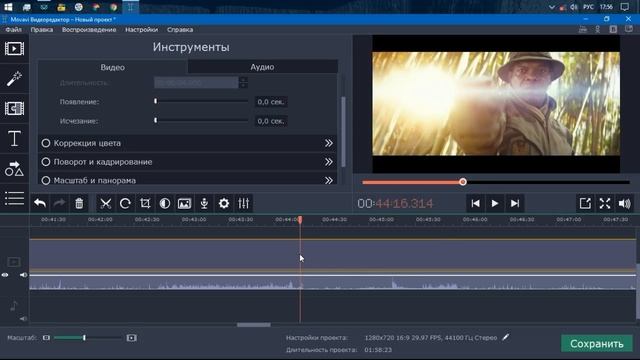Open the Titles text panel

click(14, 138)
